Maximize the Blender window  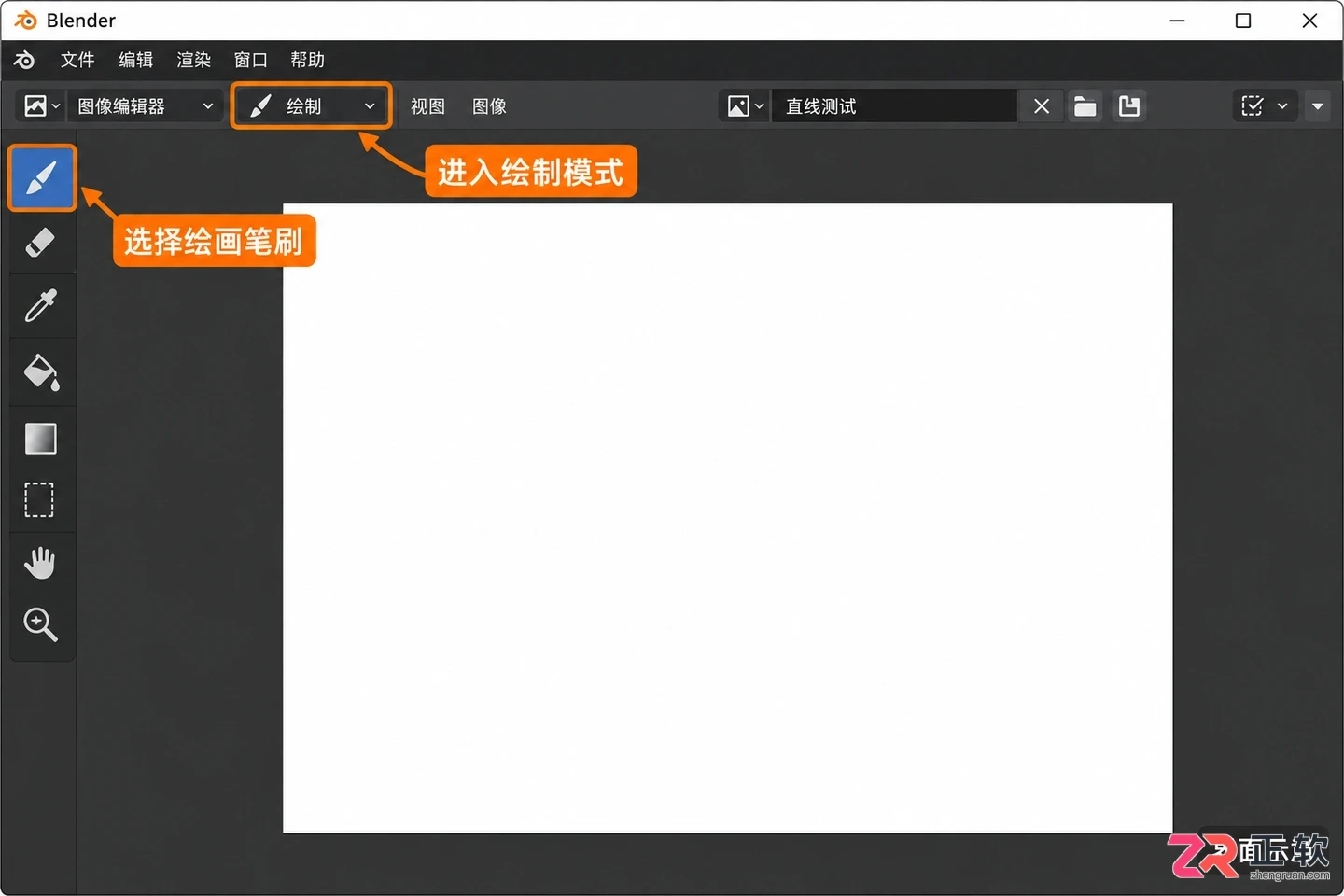(1243, 21)
